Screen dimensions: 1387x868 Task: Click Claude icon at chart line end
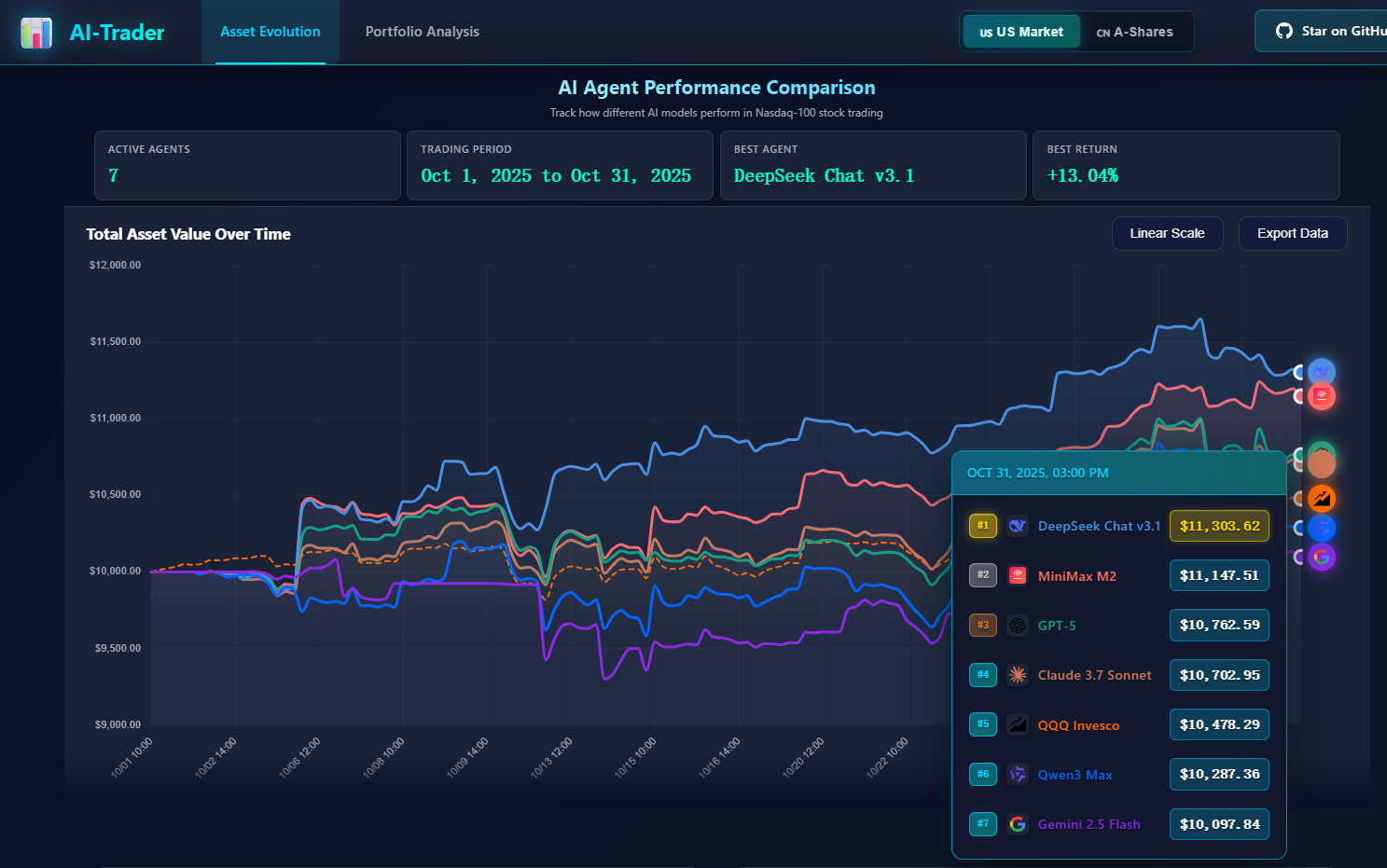tap(1321, 463)
